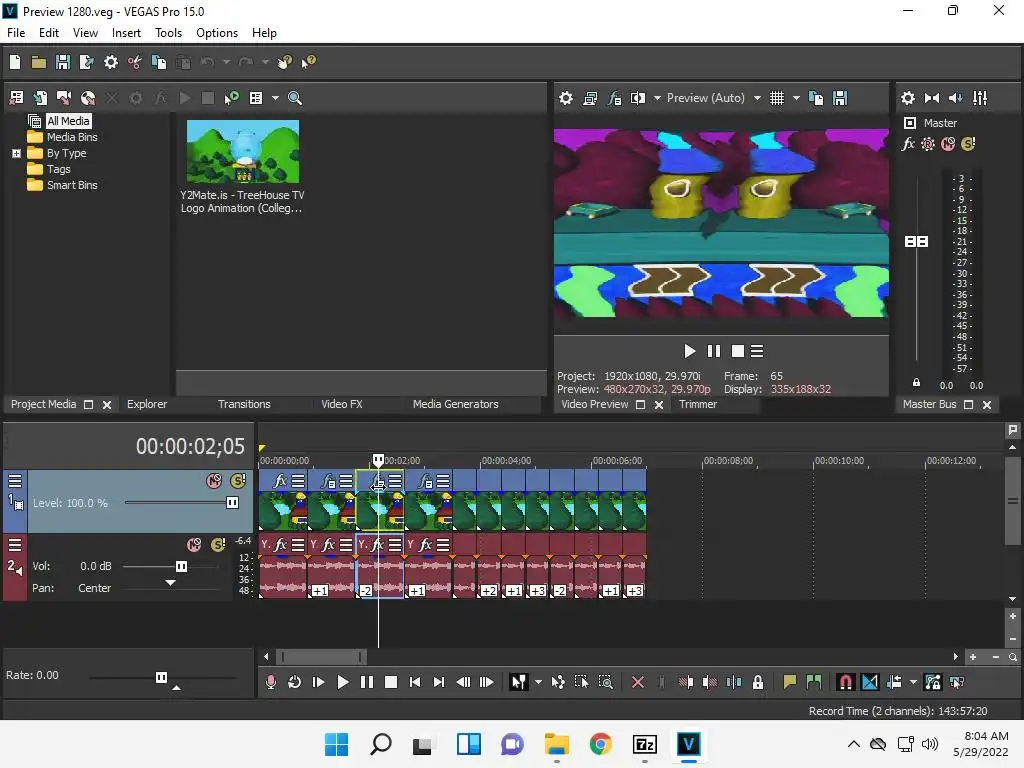1024x768 pixels.
Task: Open the undo history dropdown arrow
Action: click(226, 62)
